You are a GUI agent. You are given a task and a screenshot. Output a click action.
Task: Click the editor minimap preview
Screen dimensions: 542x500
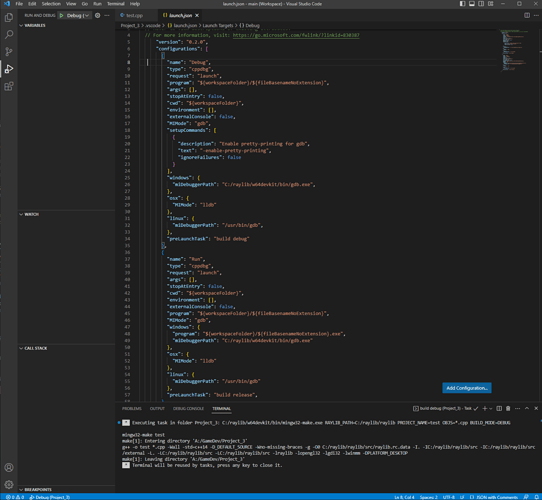(515, 51)
